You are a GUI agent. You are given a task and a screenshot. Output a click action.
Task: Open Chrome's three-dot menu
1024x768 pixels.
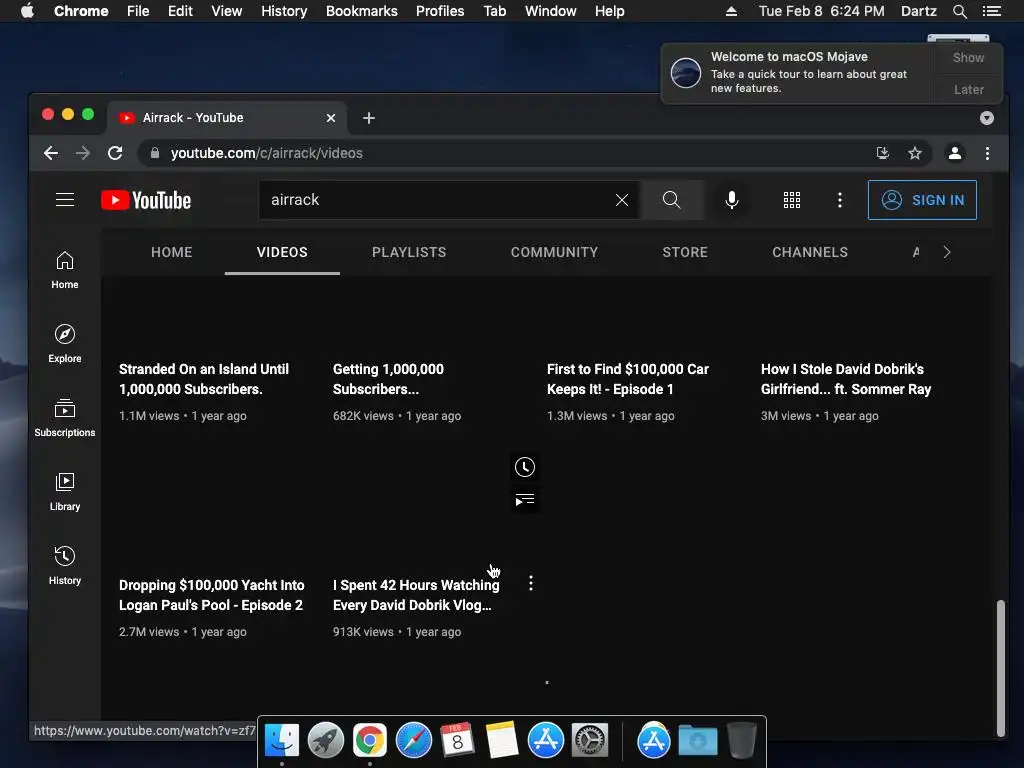pos(987,153)
